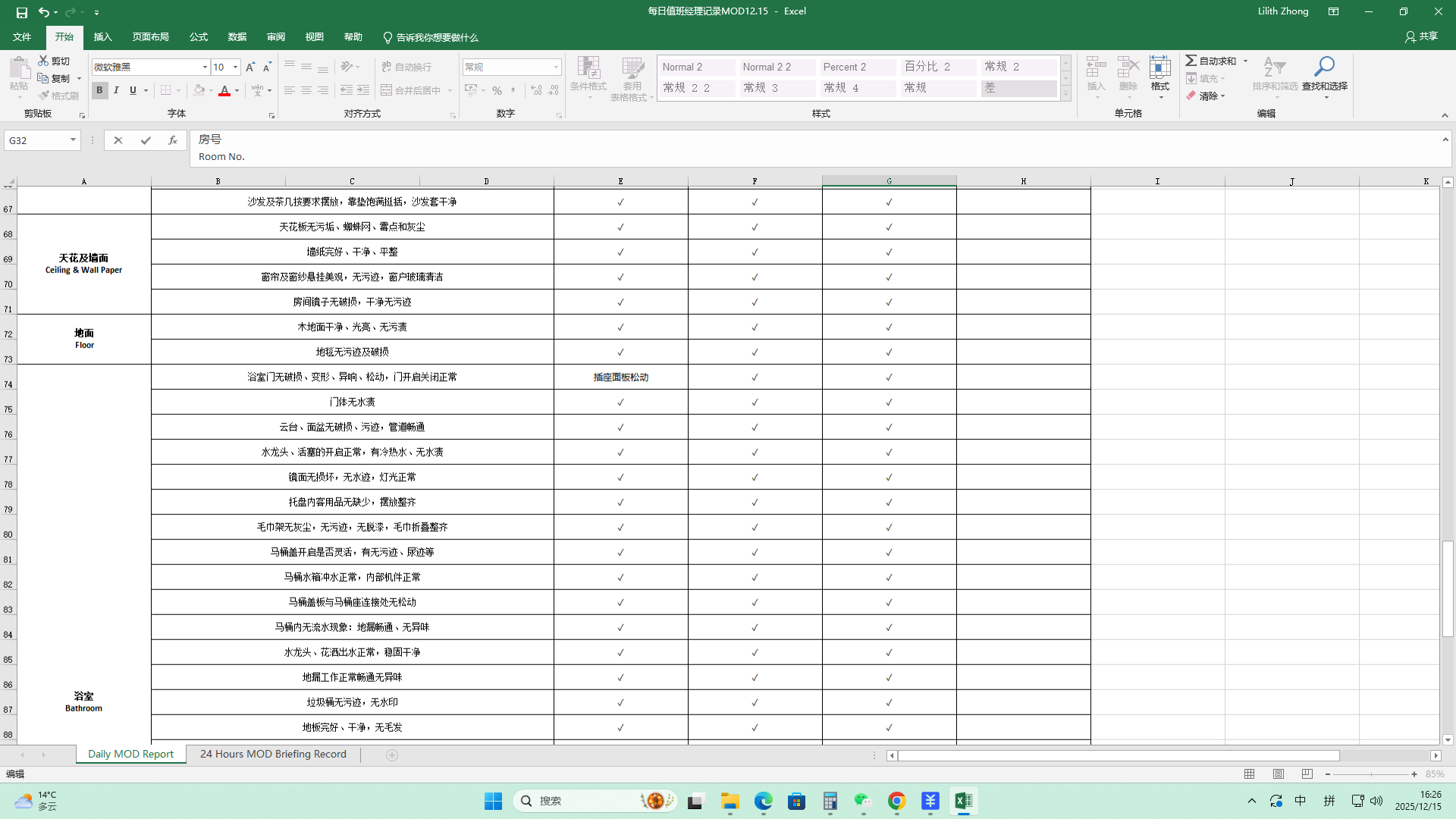This screenshot has width=1456, height=819.
Task: Click the red font color swatch
Action: coord(224,91)
